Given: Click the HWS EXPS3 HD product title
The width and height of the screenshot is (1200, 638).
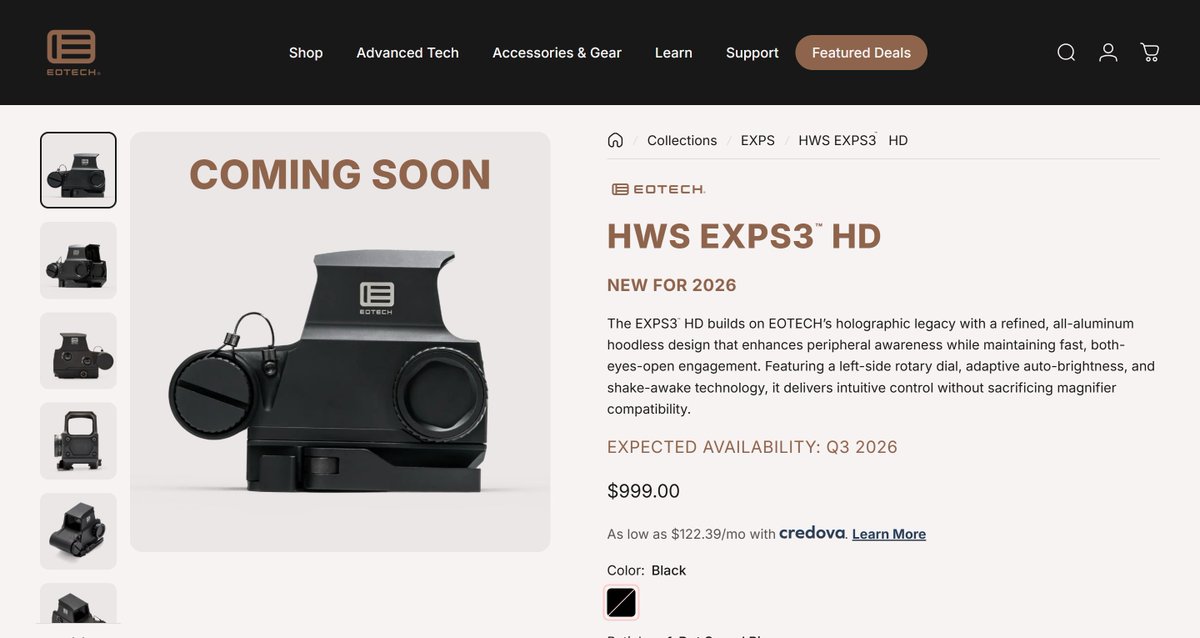Looking at the screenshot, I should (x=744, y=237).
